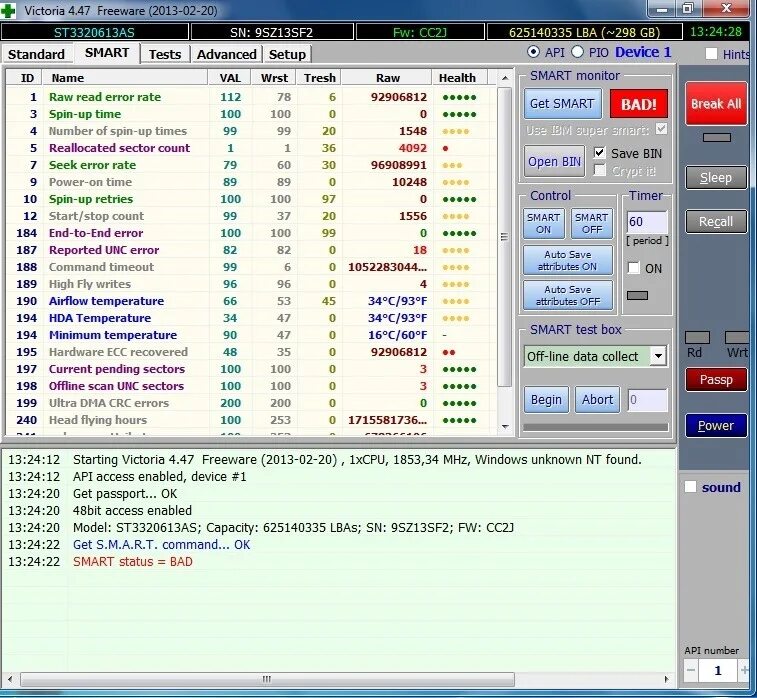
Task: Enable the sound checkbox
Action: [691, 487]
